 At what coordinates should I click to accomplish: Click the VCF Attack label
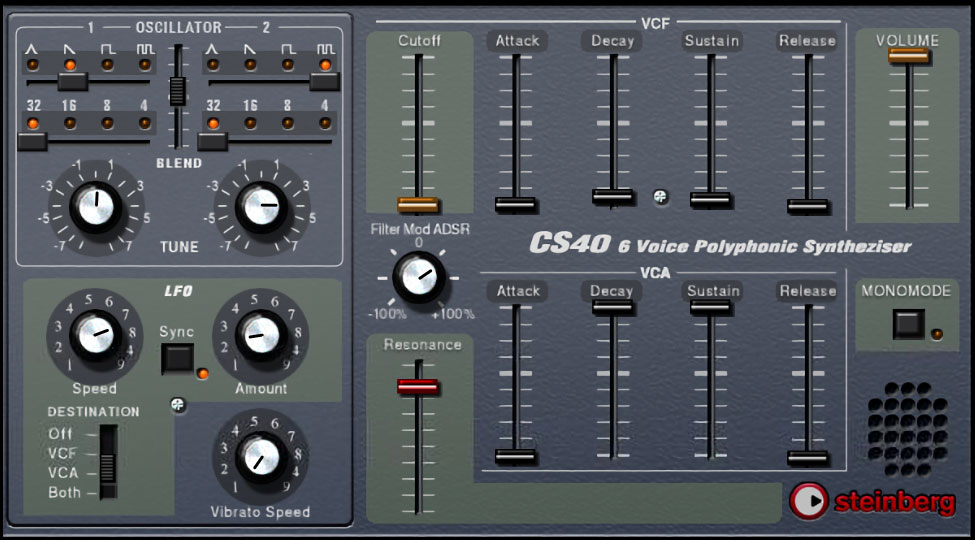[x=517, y=41]
